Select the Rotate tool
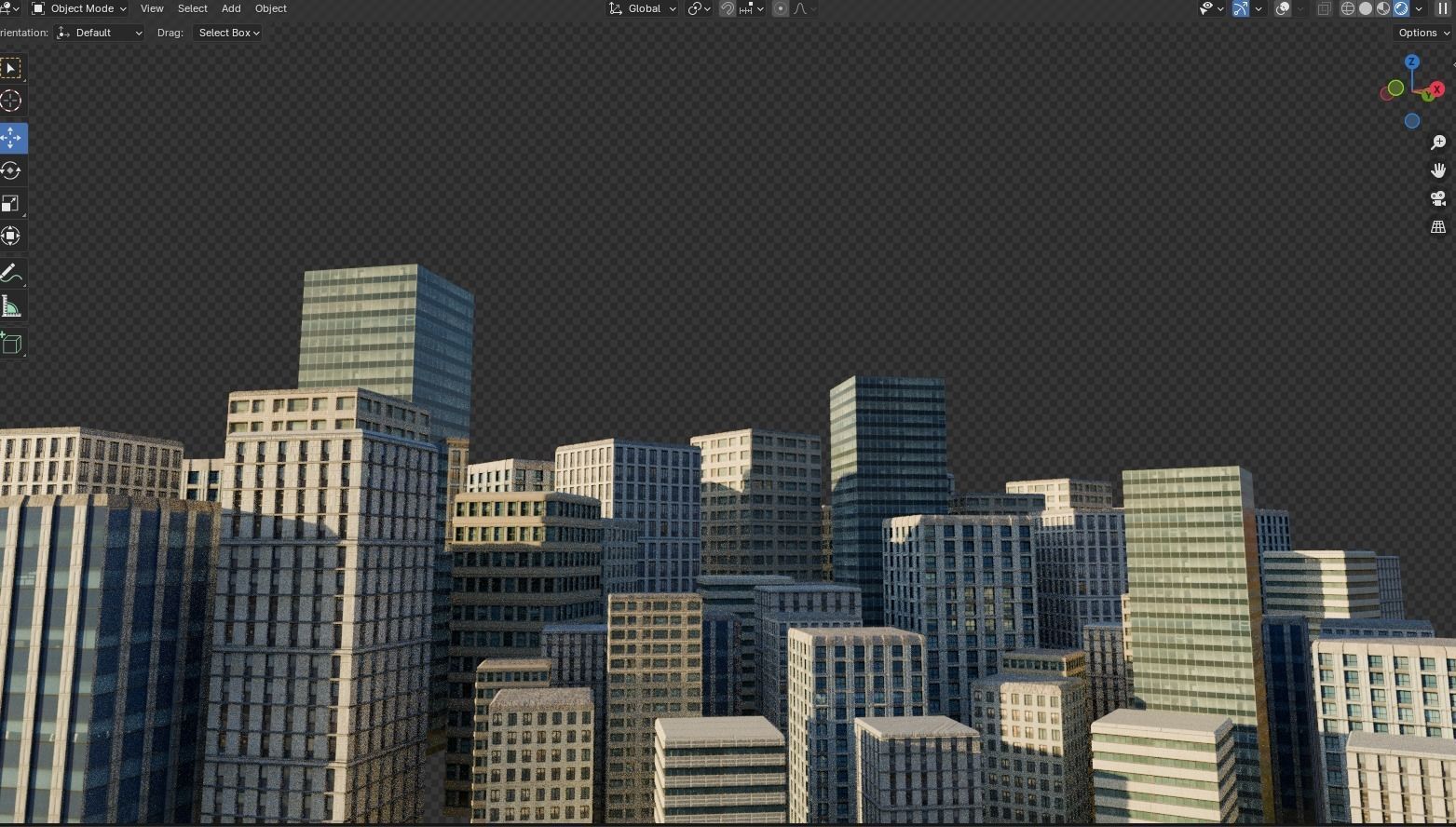 [x=11, y=170]
